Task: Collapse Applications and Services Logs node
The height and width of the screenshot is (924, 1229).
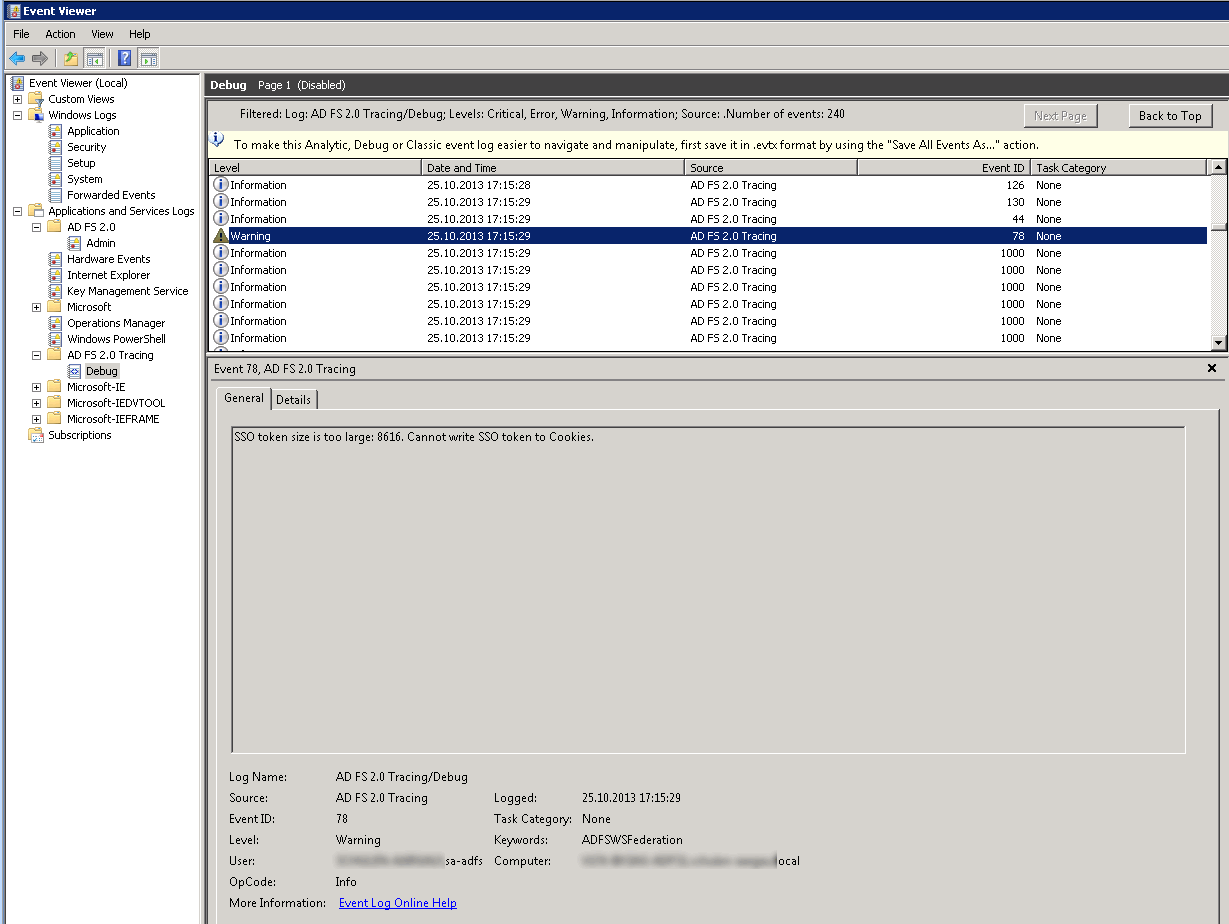Action: click(x=17, y=211)
